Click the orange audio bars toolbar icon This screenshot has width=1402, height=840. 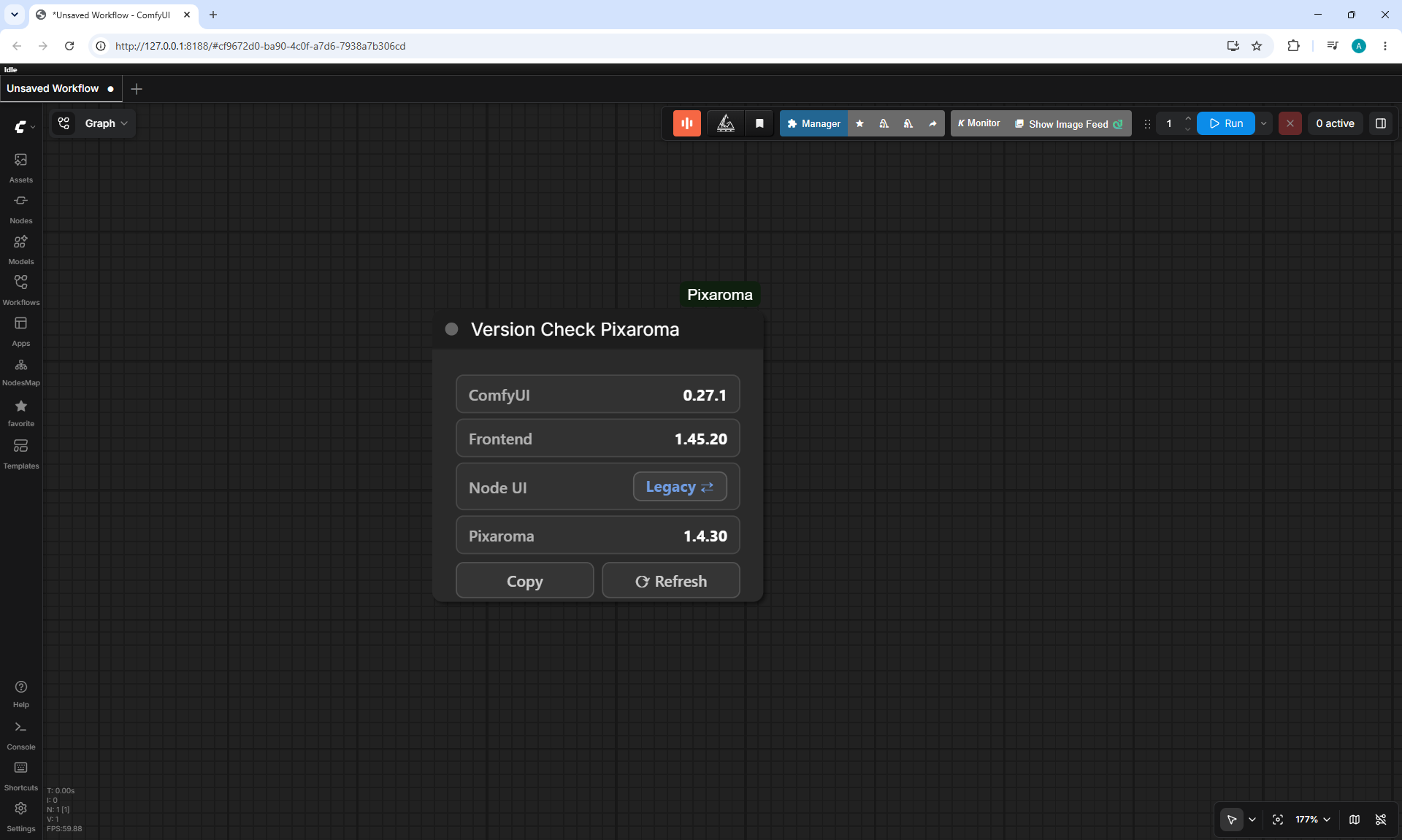pyautogui.click(x=687, y=123)
